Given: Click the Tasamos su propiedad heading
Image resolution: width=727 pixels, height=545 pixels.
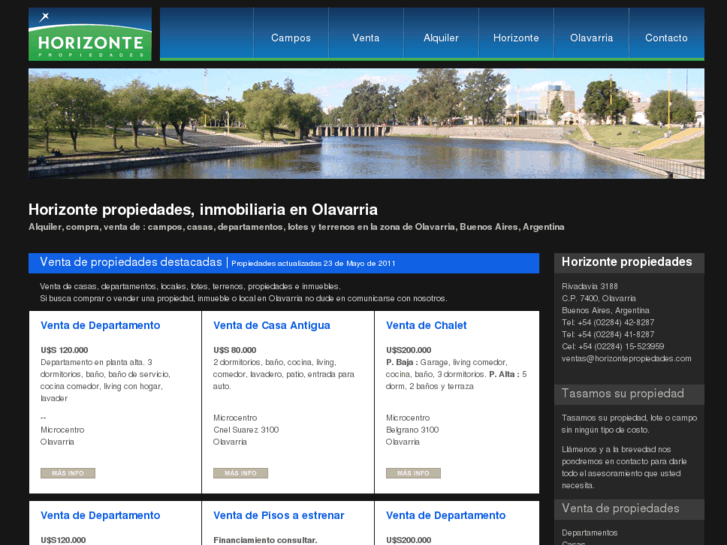Looking at the screenshot, I should (x=623, y=394).
